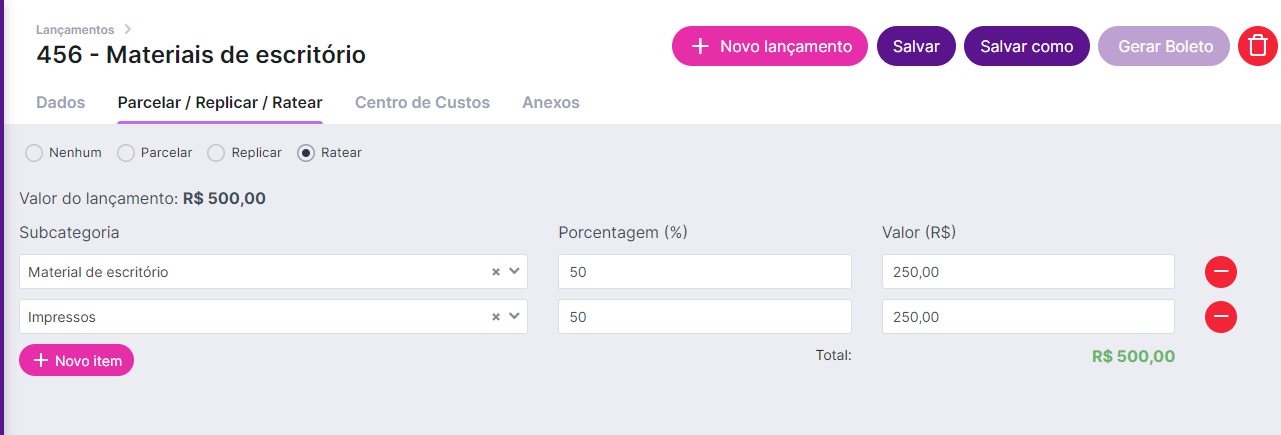The height and width of the screenshot is (435, 1281).
Task: Select the Parcelar radio option
Action: (x=126, y=153)
